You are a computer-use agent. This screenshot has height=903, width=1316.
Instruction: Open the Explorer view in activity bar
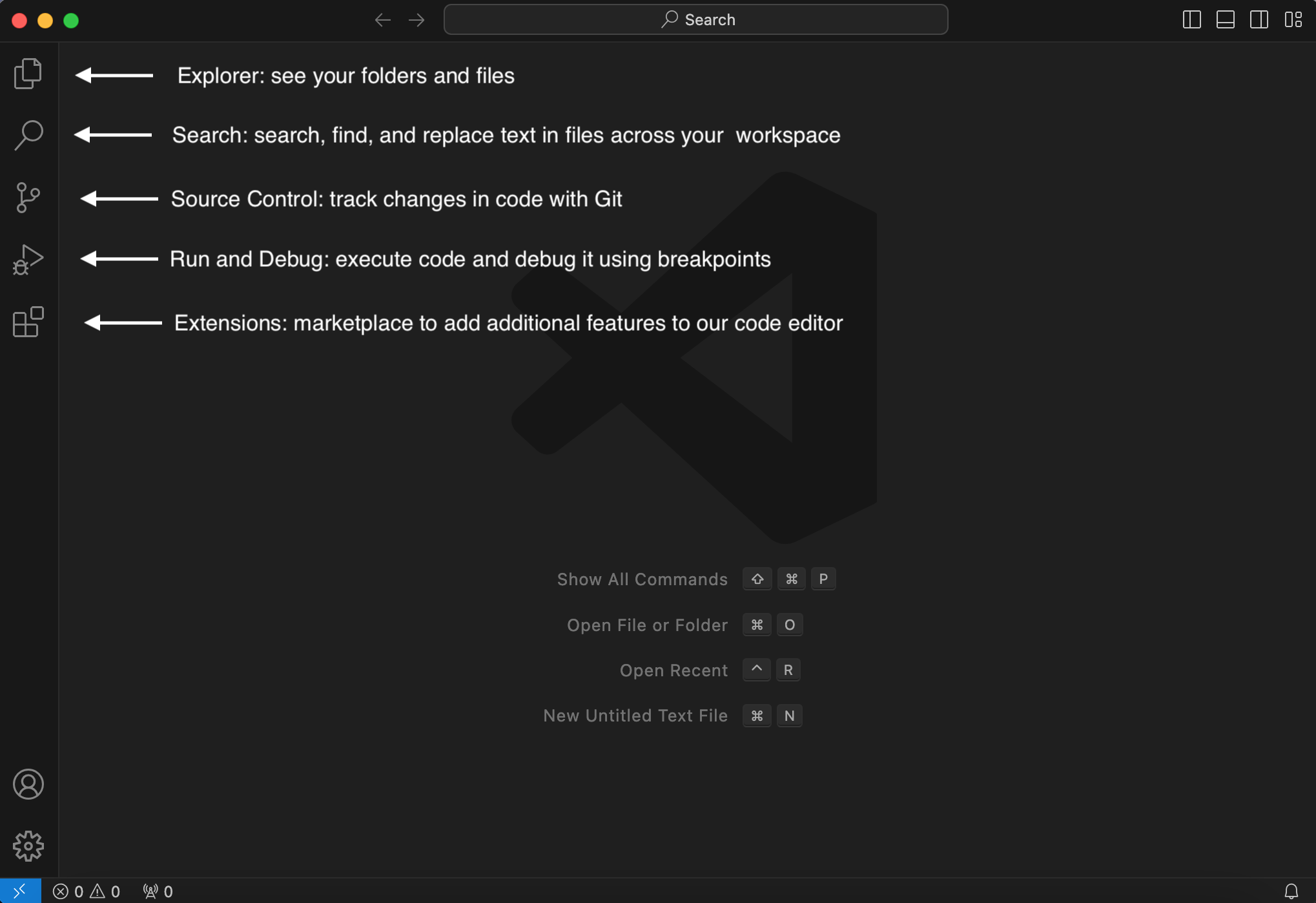[x=28, y=74]
